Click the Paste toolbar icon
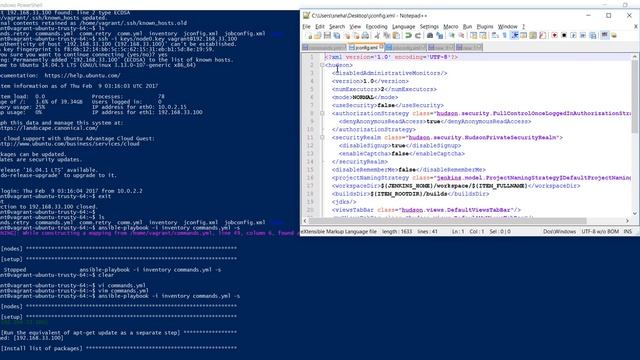The width and height of the screenshot is (640, 360). click(396, 36)
